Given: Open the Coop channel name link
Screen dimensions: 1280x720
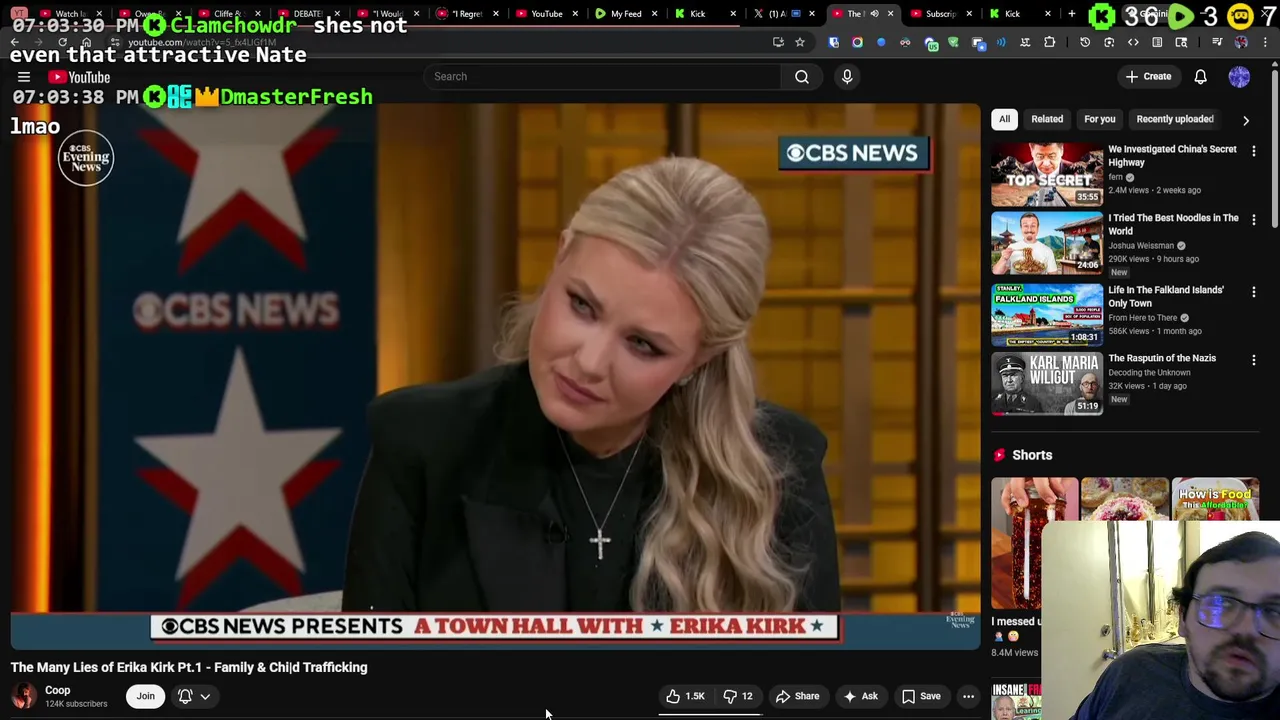Looking at the screenshot, I should point(57,690).
